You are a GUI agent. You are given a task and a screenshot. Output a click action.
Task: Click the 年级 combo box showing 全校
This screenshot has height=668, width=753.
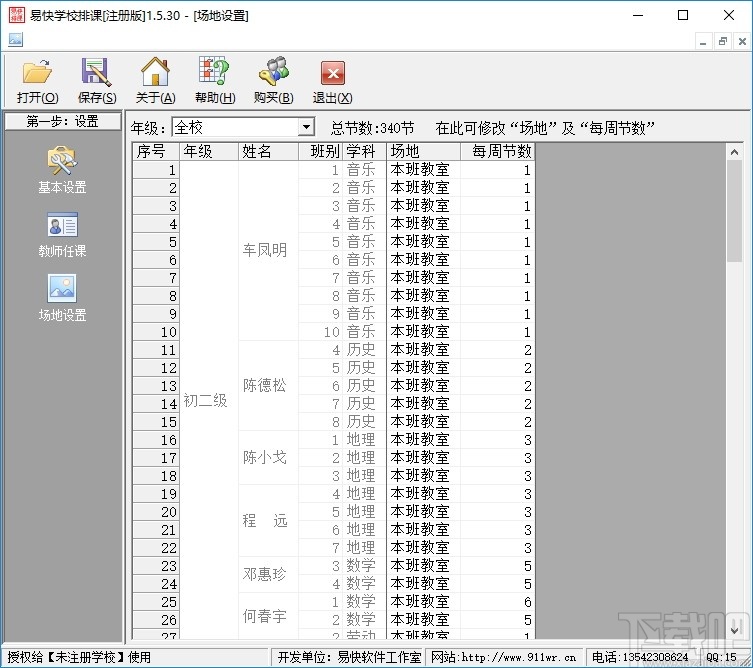[243, 127]
